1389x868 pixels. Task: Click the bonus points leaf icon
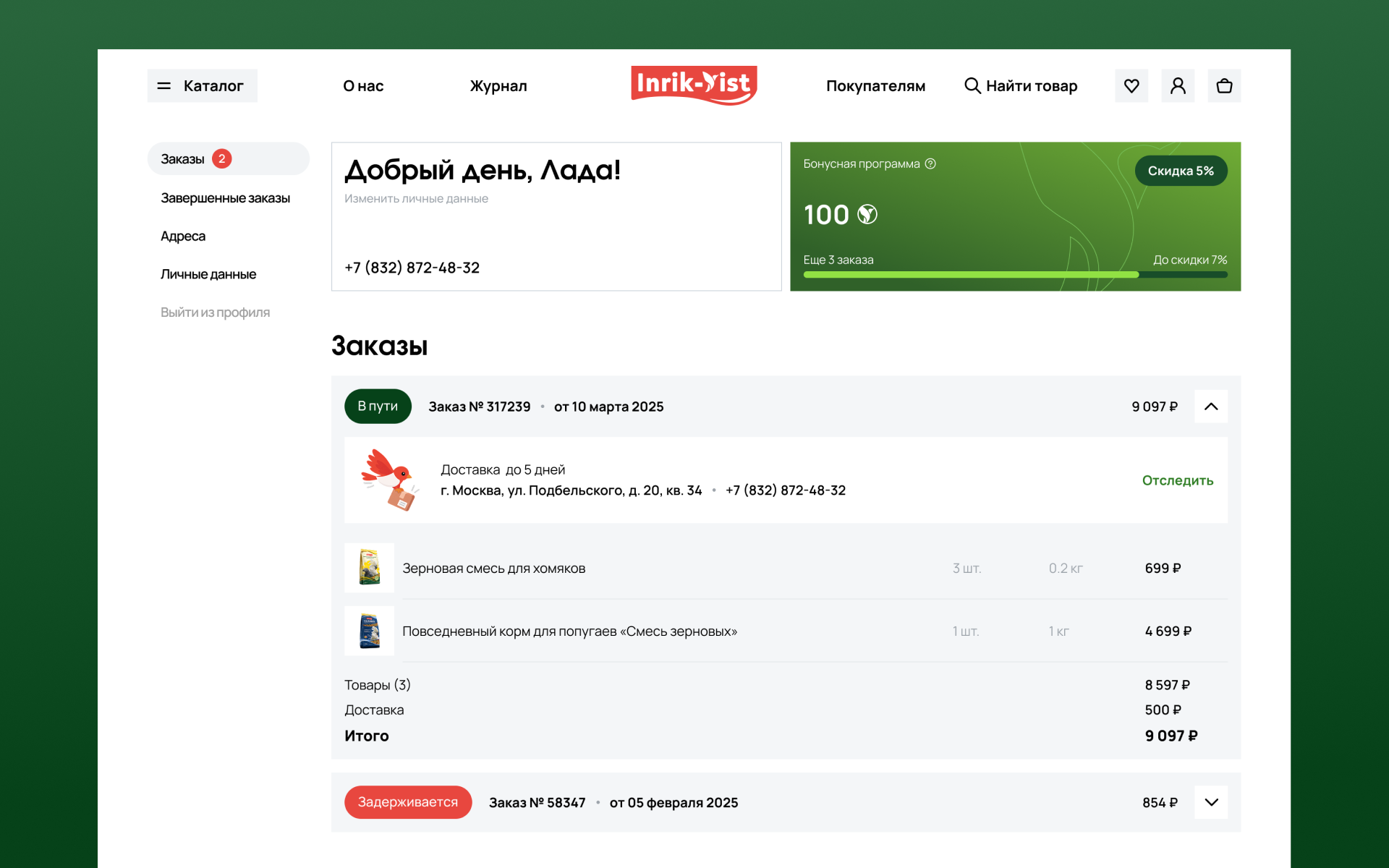tap(867, 215)
